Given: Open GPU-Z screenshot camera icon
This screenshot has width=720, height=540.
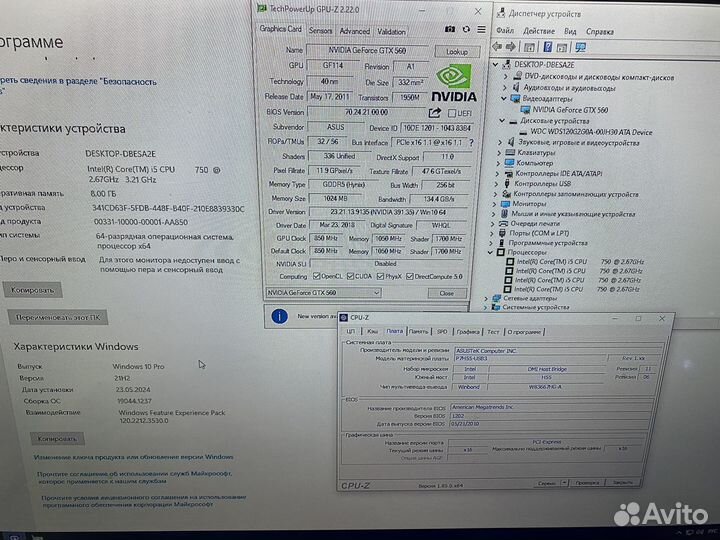Looking at the screenshot, I should click(450, 29).
